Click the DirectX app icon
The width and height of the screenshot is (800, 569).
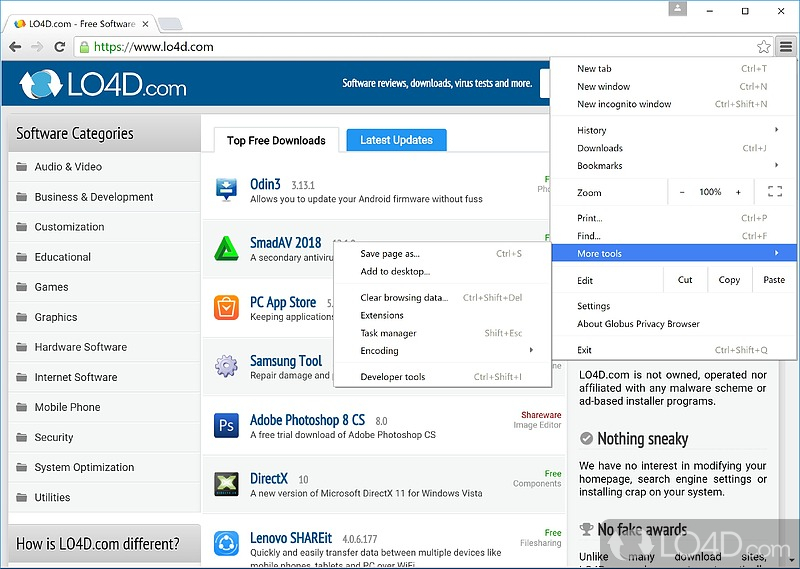(226, 484)
